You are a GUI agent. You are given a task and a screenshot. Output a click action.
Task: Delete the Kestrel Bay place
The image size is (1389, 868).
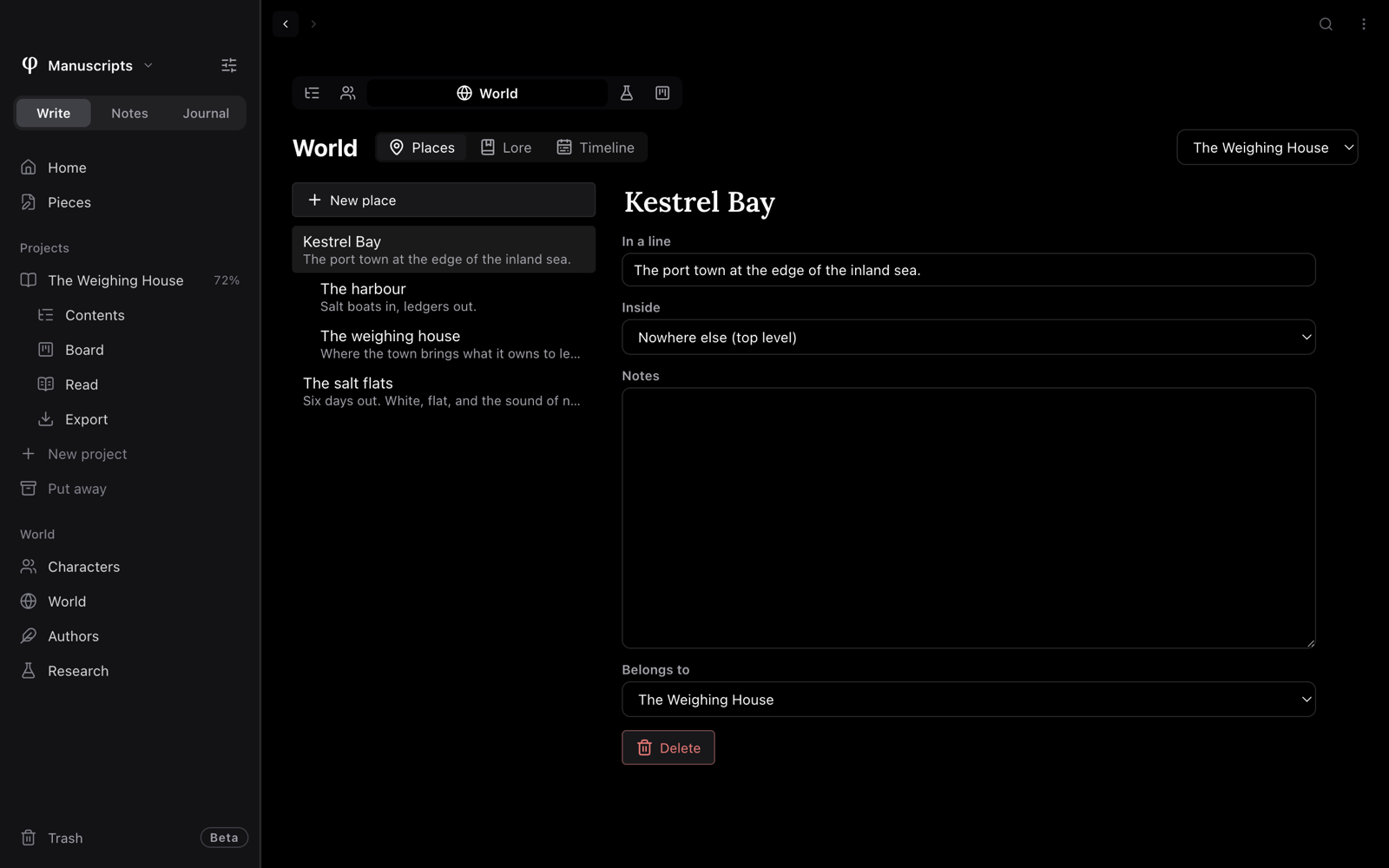click(x=668, y=747)
